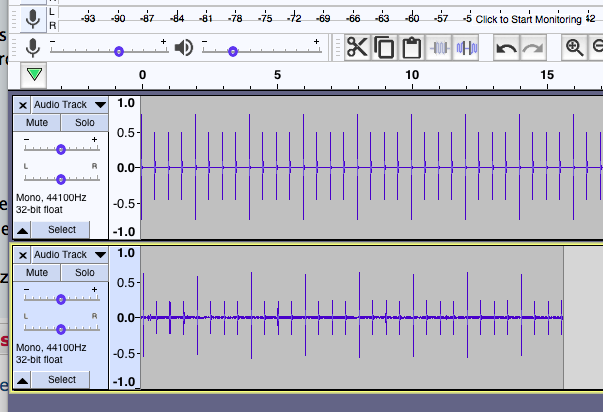
Task: Mute the first audio track
Action: tap(37, 123)
